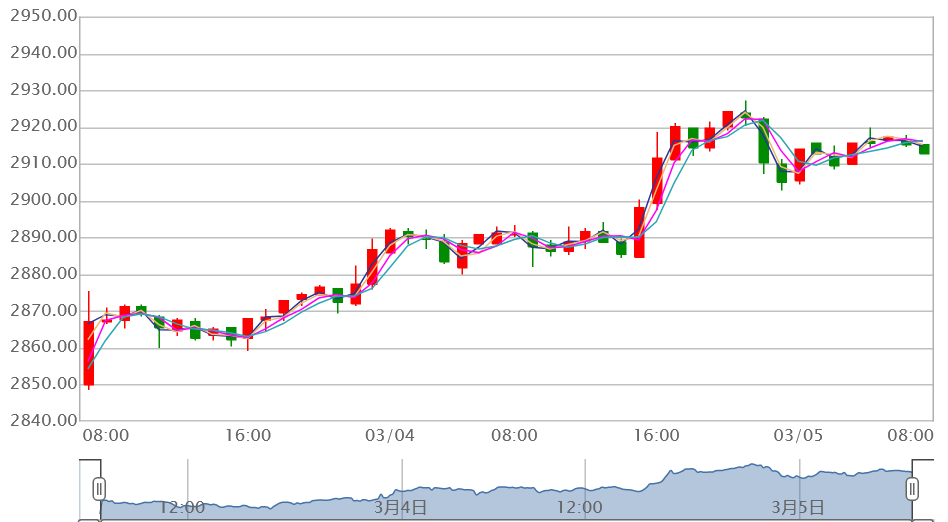Click the 3月5日 label in overview

coord(797,507)
